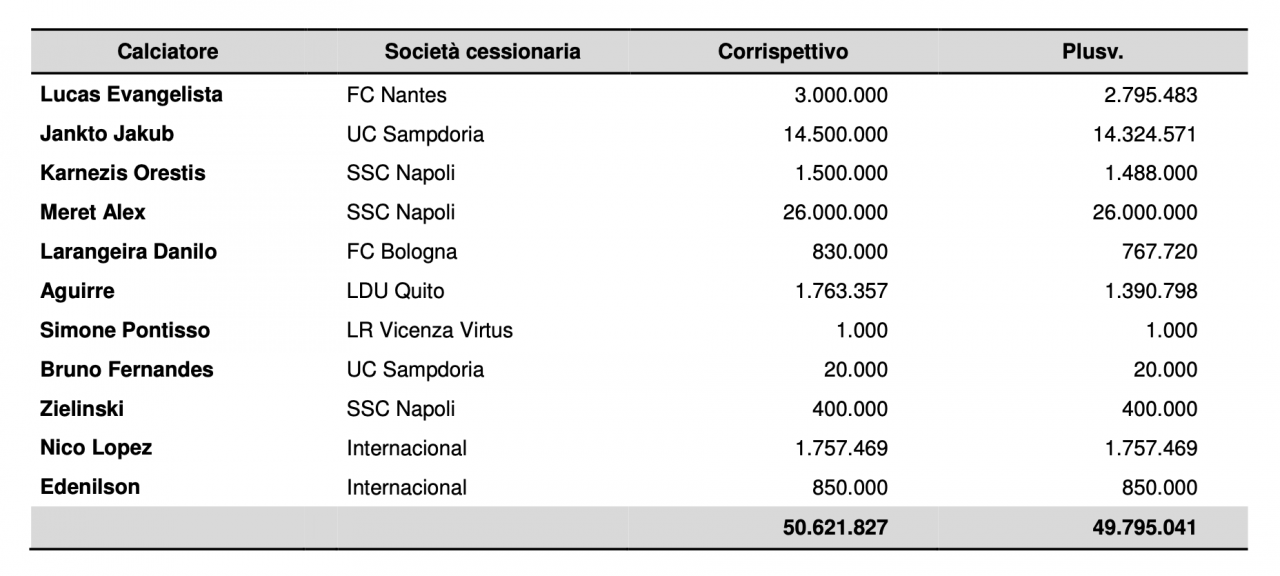Click the Edenilson player name
Screen dimensions: 1280x576
point(90,487)
